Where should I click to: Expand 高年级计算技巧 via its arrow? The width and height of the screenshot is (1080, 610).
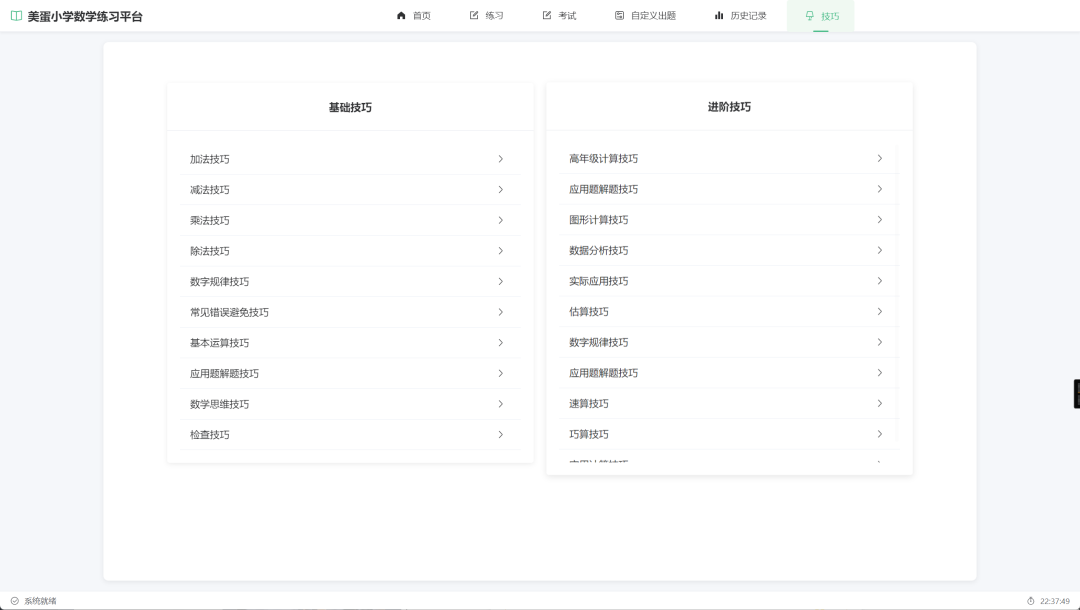[x=879, y=158]
